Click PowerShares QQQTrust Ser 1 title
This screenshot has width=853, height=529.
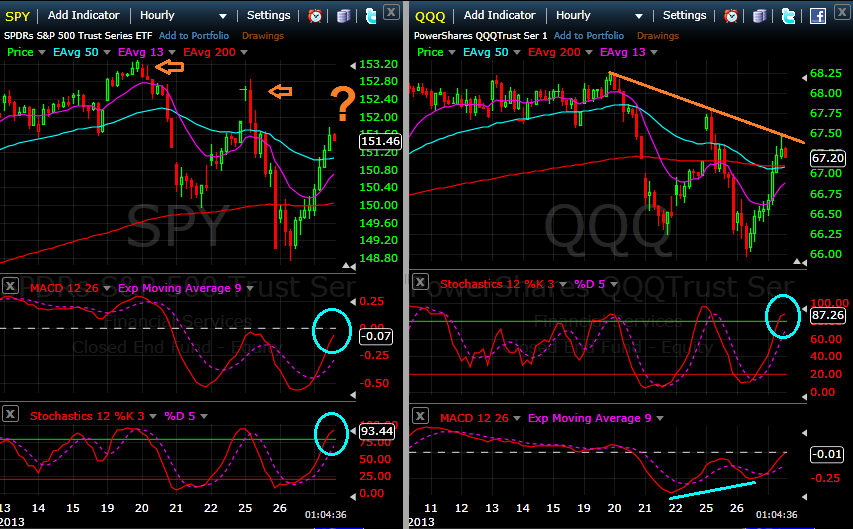480,36
